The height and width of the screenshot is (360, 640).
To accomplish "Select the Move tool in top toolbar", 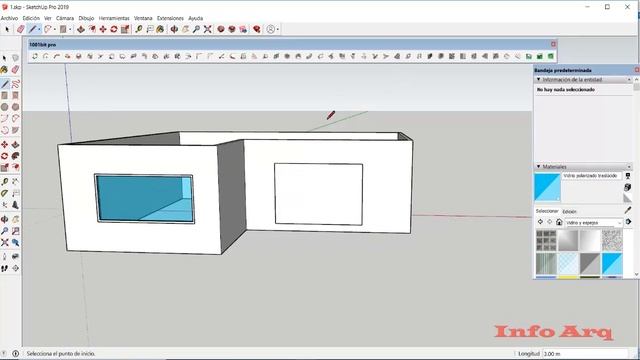I will pos(103,29).
